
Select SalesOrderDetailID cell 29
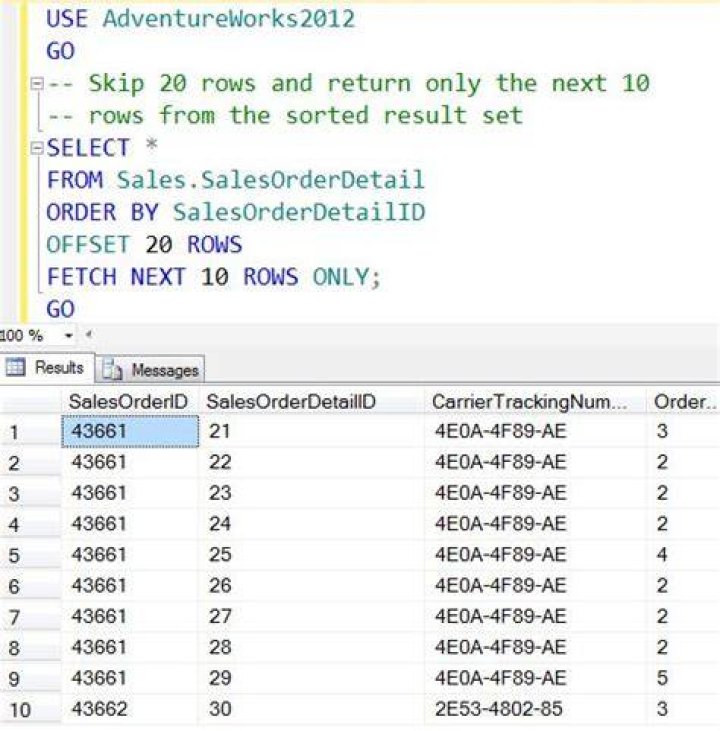[x=311, y=678]
